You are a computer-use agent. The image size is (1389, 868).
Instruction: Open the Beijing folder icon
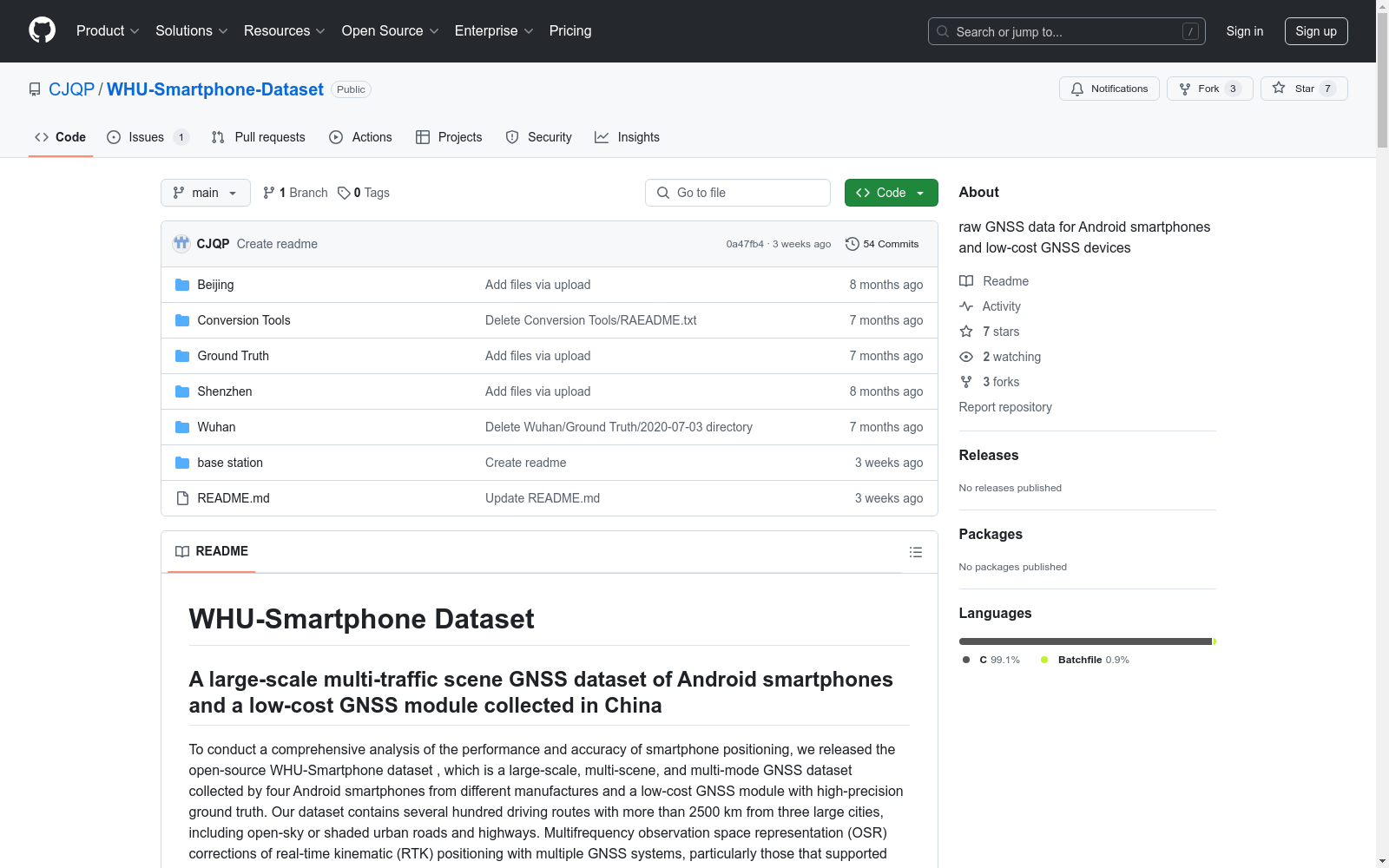point(181,284)
